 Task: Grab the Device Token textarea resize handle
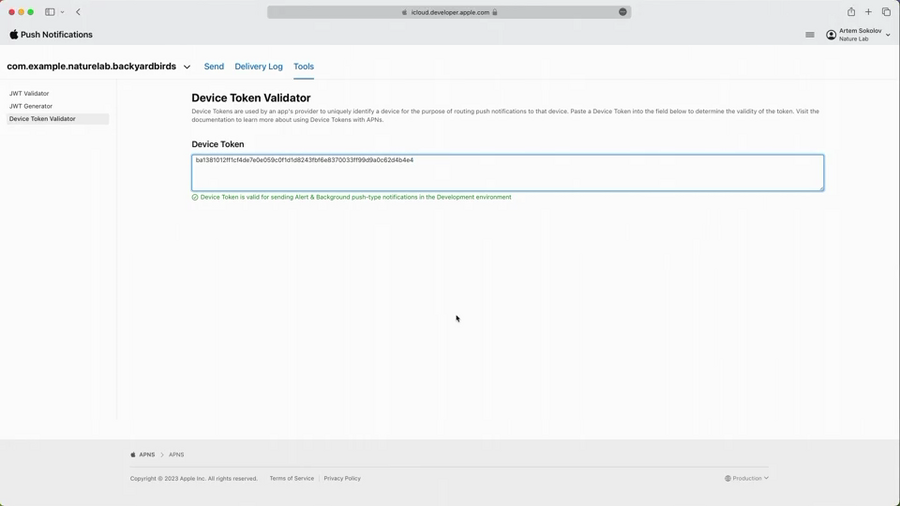coord(821,188)
